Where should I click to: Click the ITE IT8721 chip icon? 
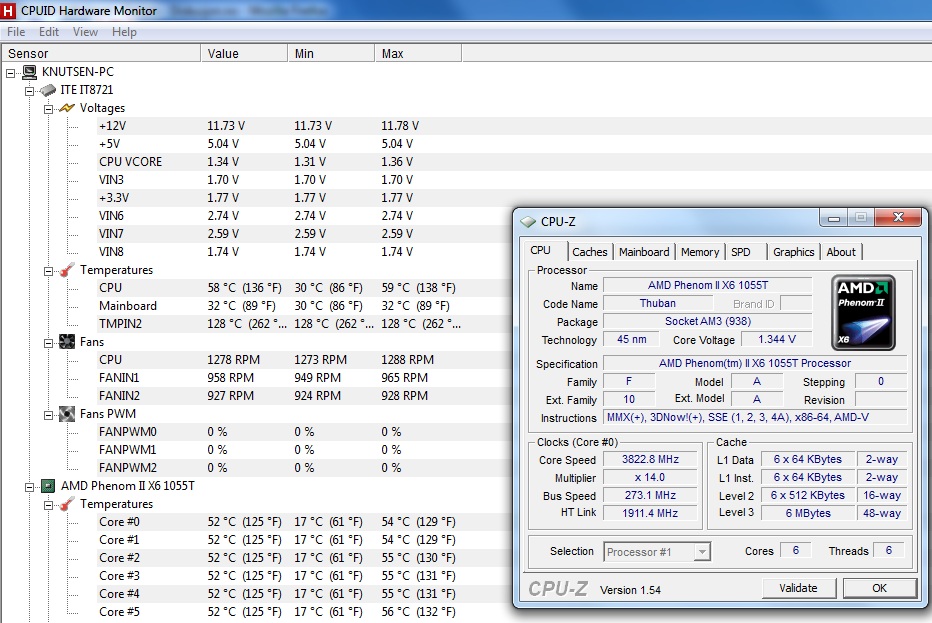[48, 90]
